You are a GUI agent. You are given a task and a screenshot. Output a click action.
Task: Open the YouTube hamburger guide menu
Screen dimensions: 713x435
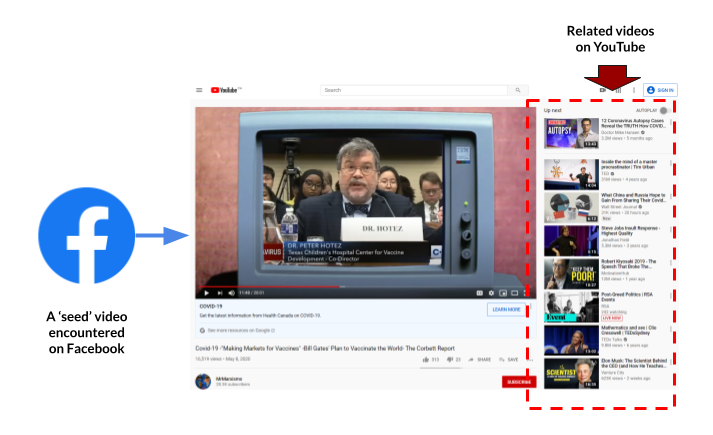point(199,90)
